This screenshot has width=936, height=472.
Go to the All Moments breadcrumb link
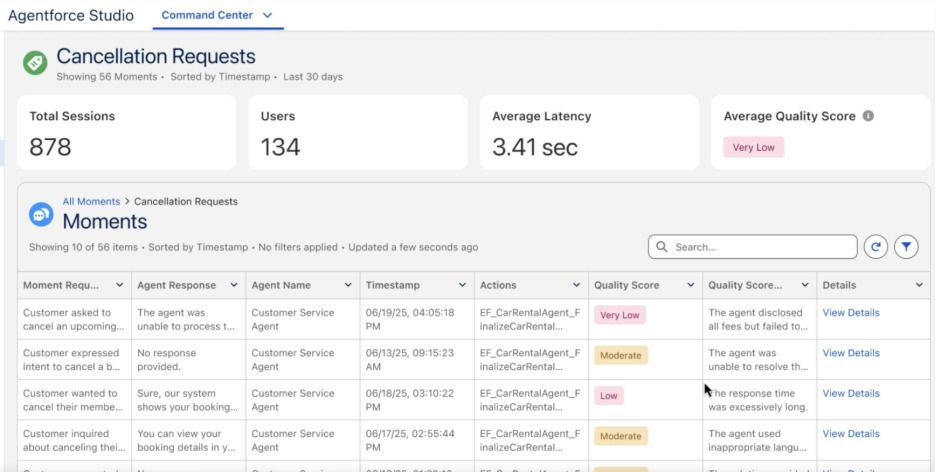[x=91, y=202]
